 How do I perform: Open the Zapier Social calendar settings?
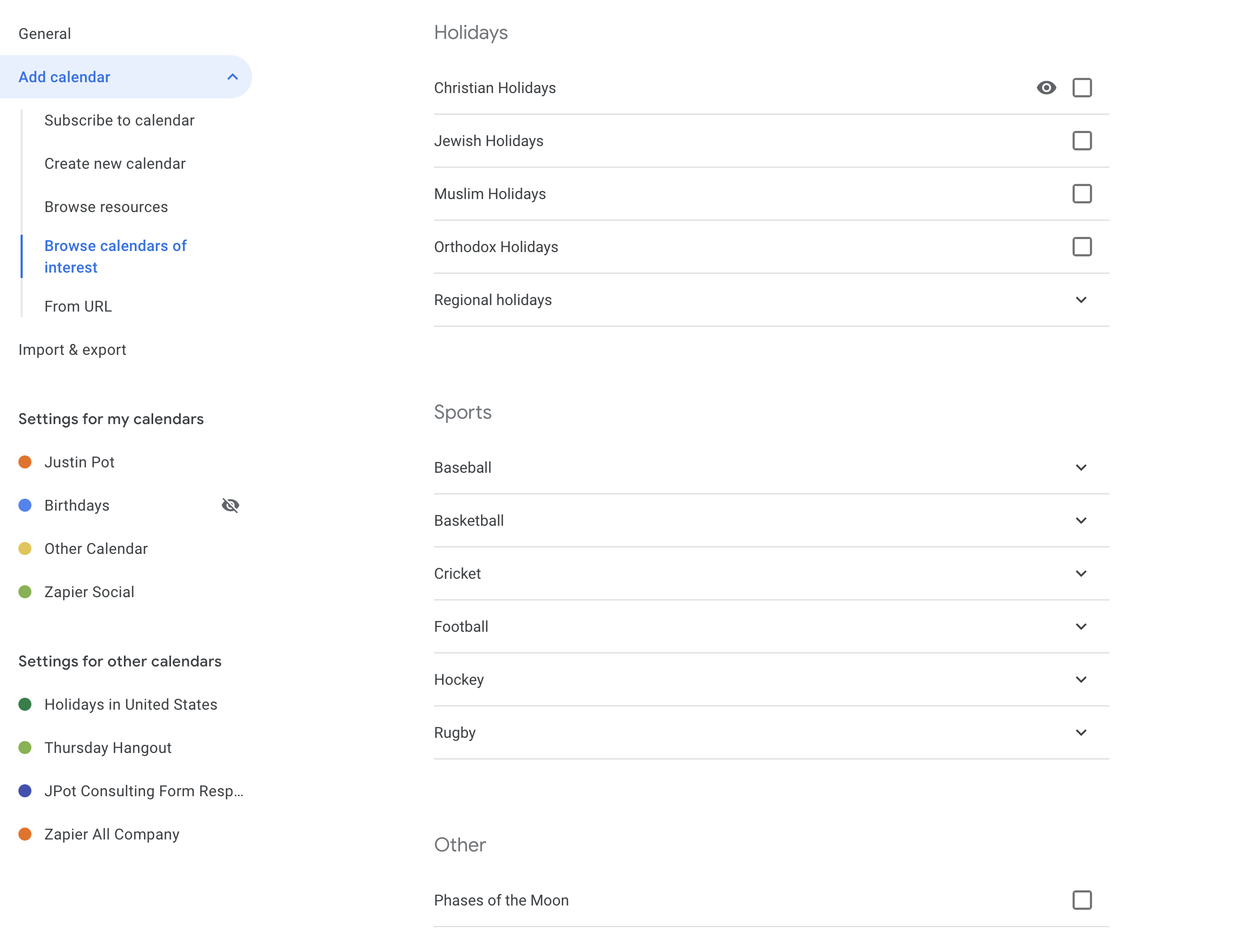coord(89,592)
